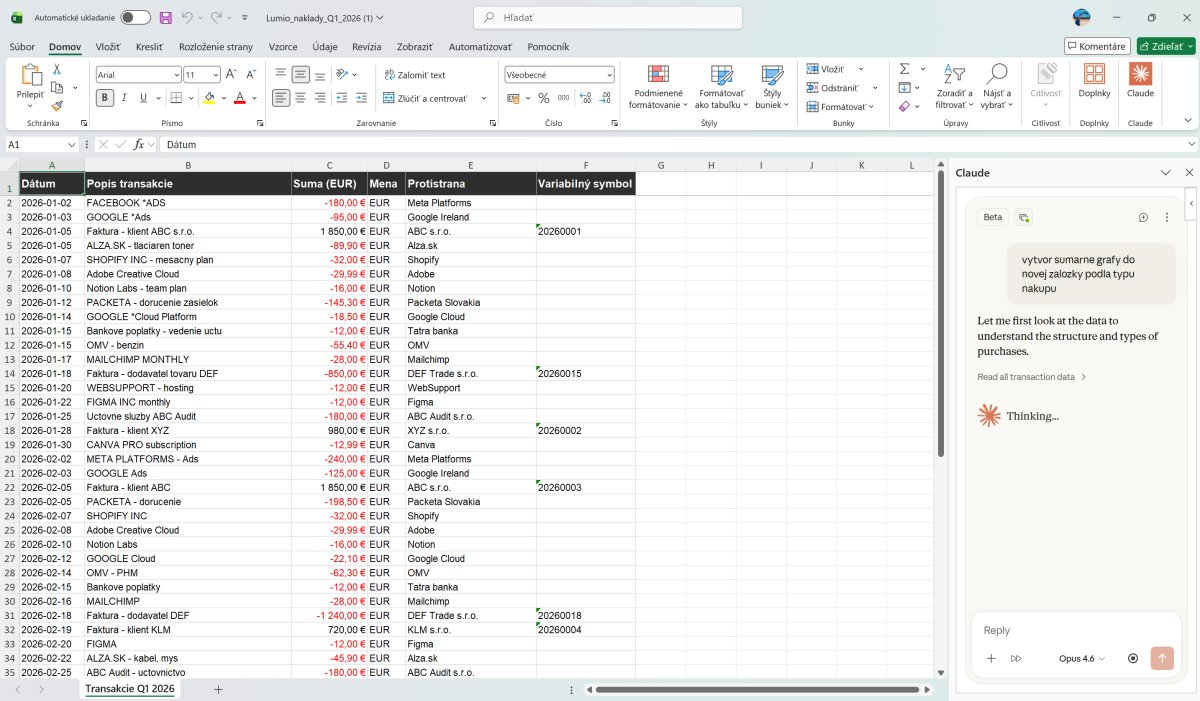Open the Všeobecné number format dropdown
This screenshot has width=1200, height=701.
coord(609,75)
